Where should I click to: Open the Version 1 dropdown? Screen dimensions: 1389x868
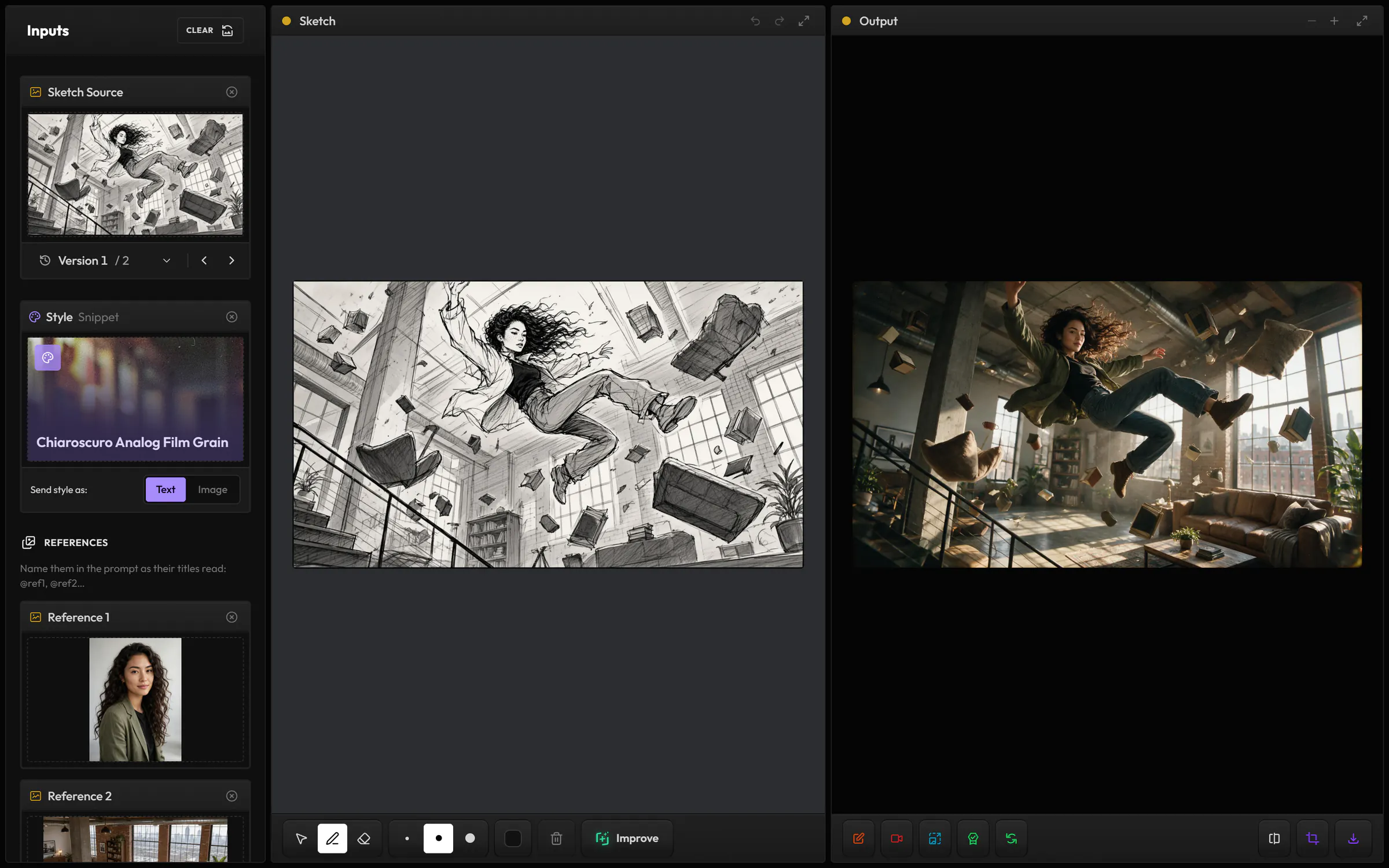(105, 260)
